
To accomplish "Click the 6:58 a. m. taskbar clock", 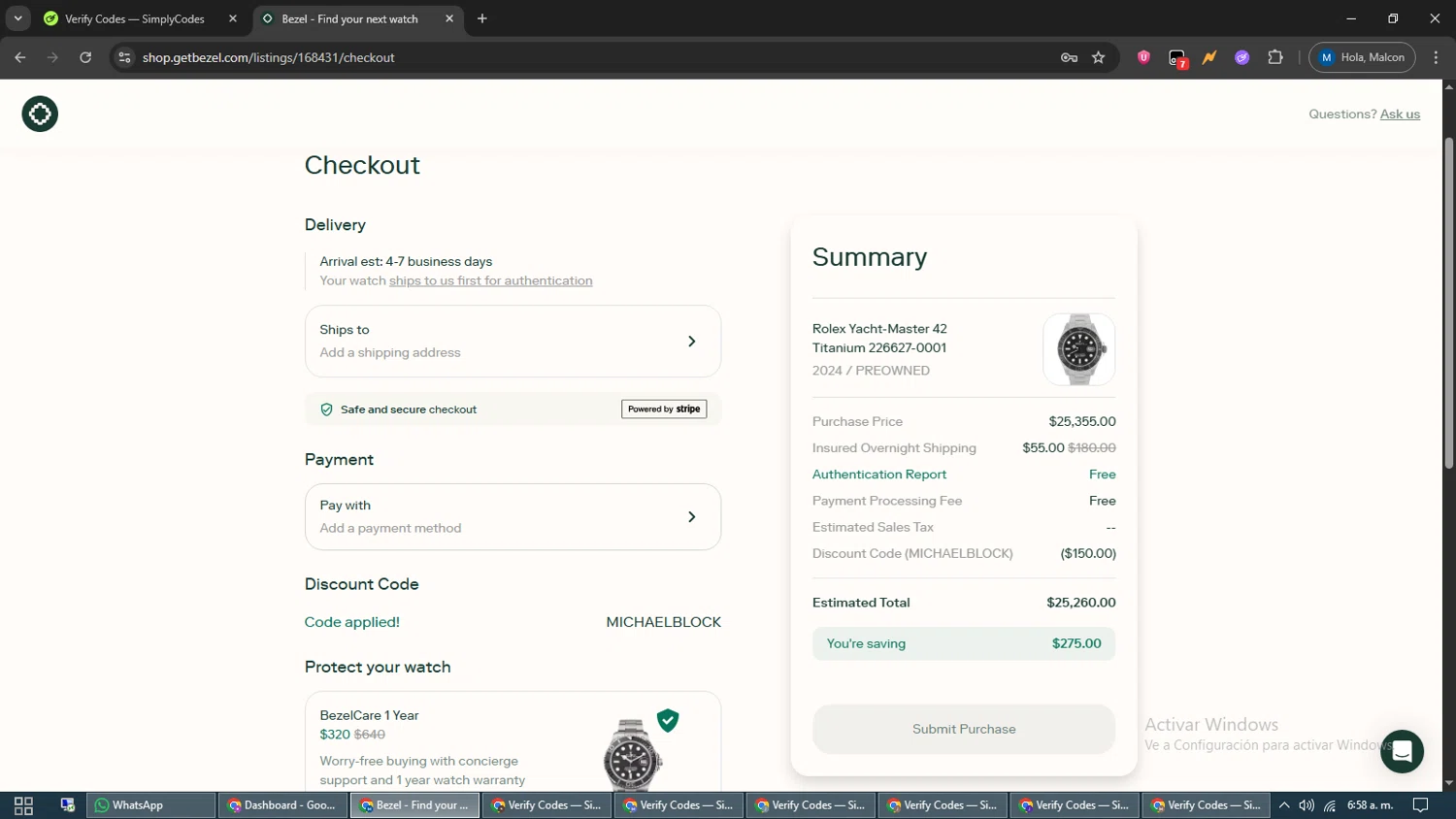I will click(x=1370, y=805).
